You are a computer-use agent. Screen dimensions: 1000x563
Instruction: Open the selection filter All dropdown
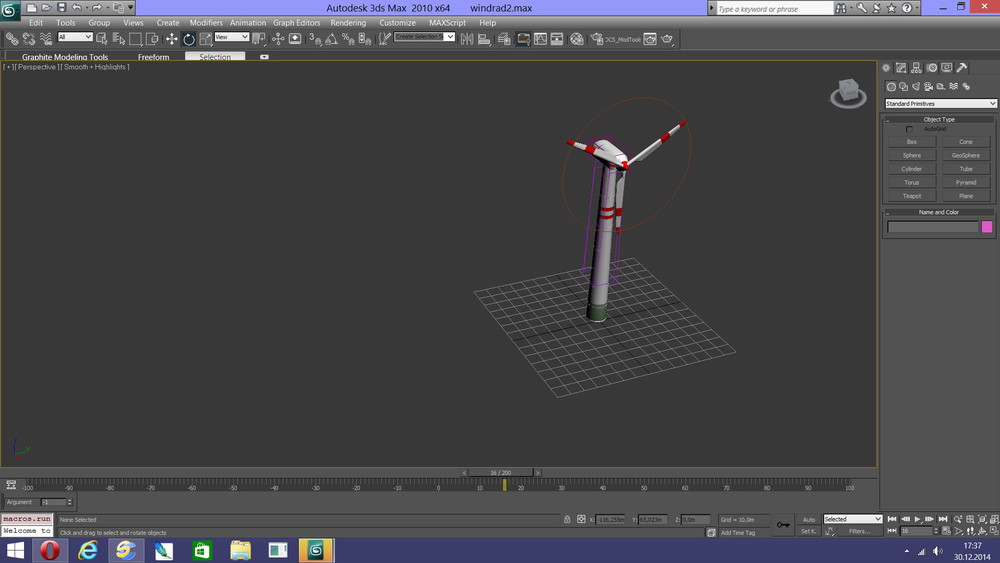[75, 37]
